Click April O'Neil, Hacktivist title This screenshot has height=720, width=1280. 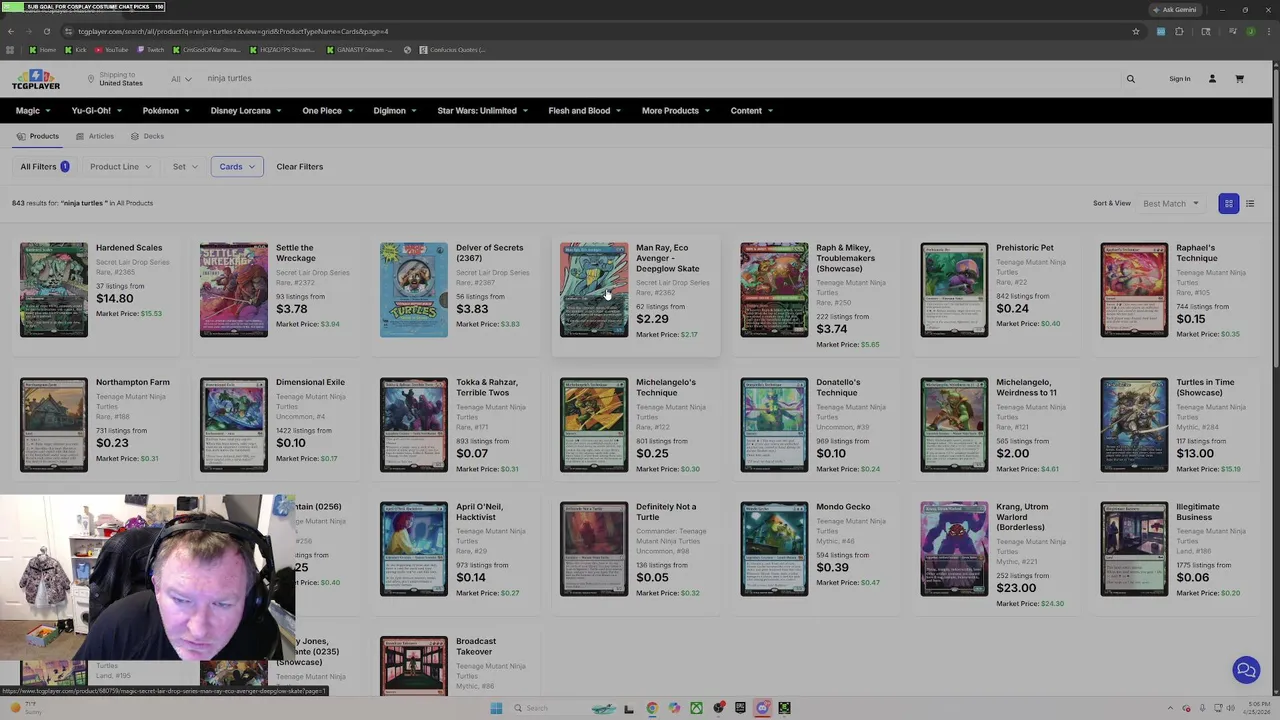click(480, 512)
